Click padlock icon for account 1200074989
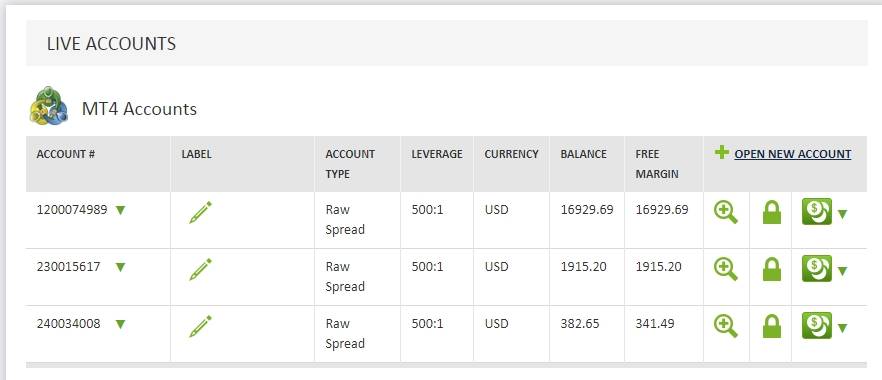Viewport: 882px width, 380px height. click(772, 213)
